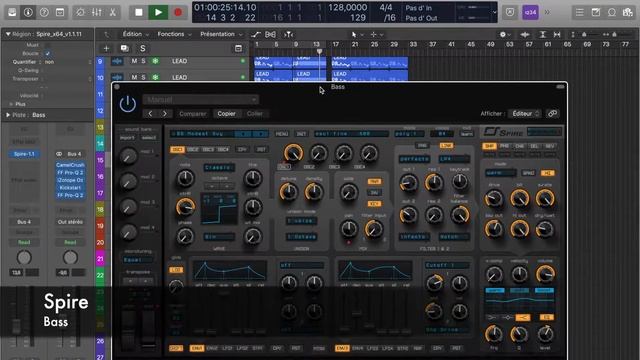640x360 pixels.
Task: Open the Toolbar display icon
Action: pos(60,12)
